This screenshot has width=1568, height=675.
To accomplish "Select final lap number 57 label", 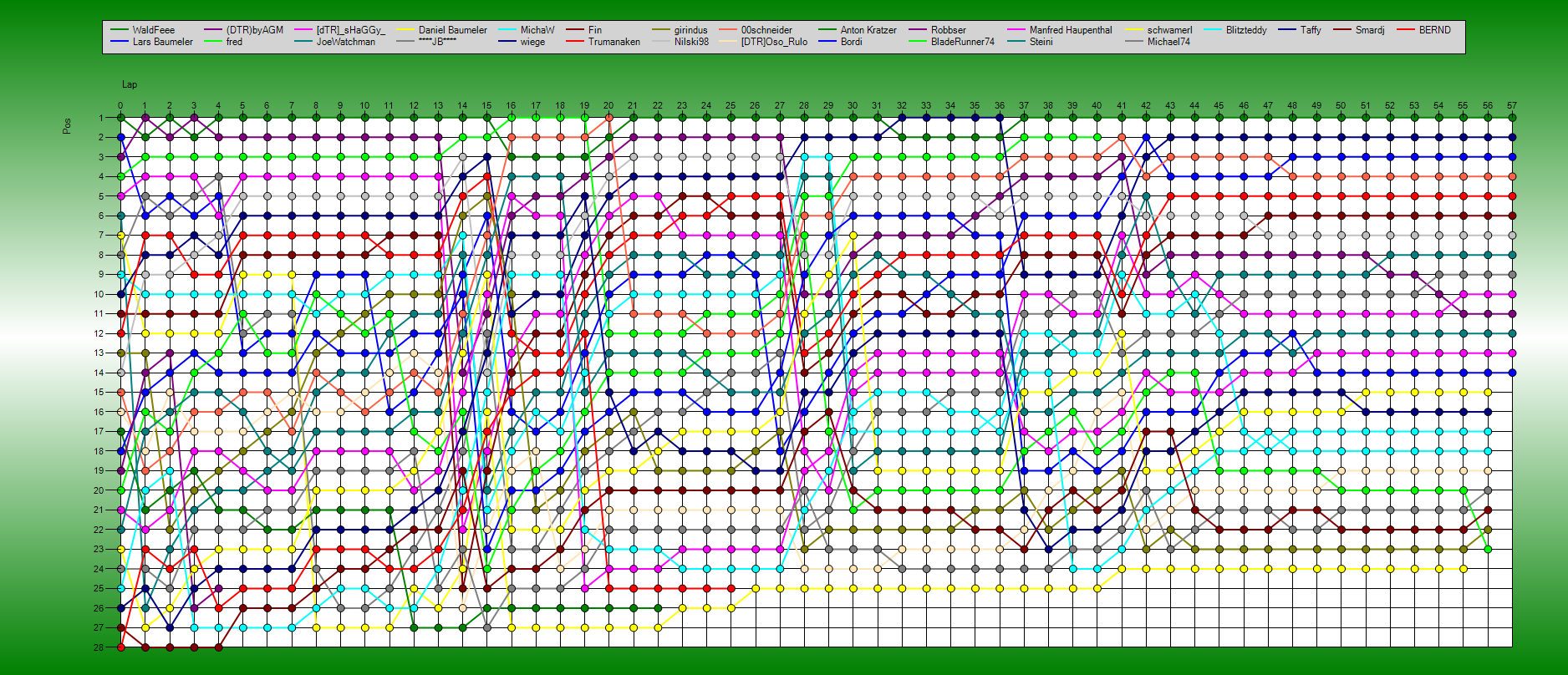I will pos(1512,106).
